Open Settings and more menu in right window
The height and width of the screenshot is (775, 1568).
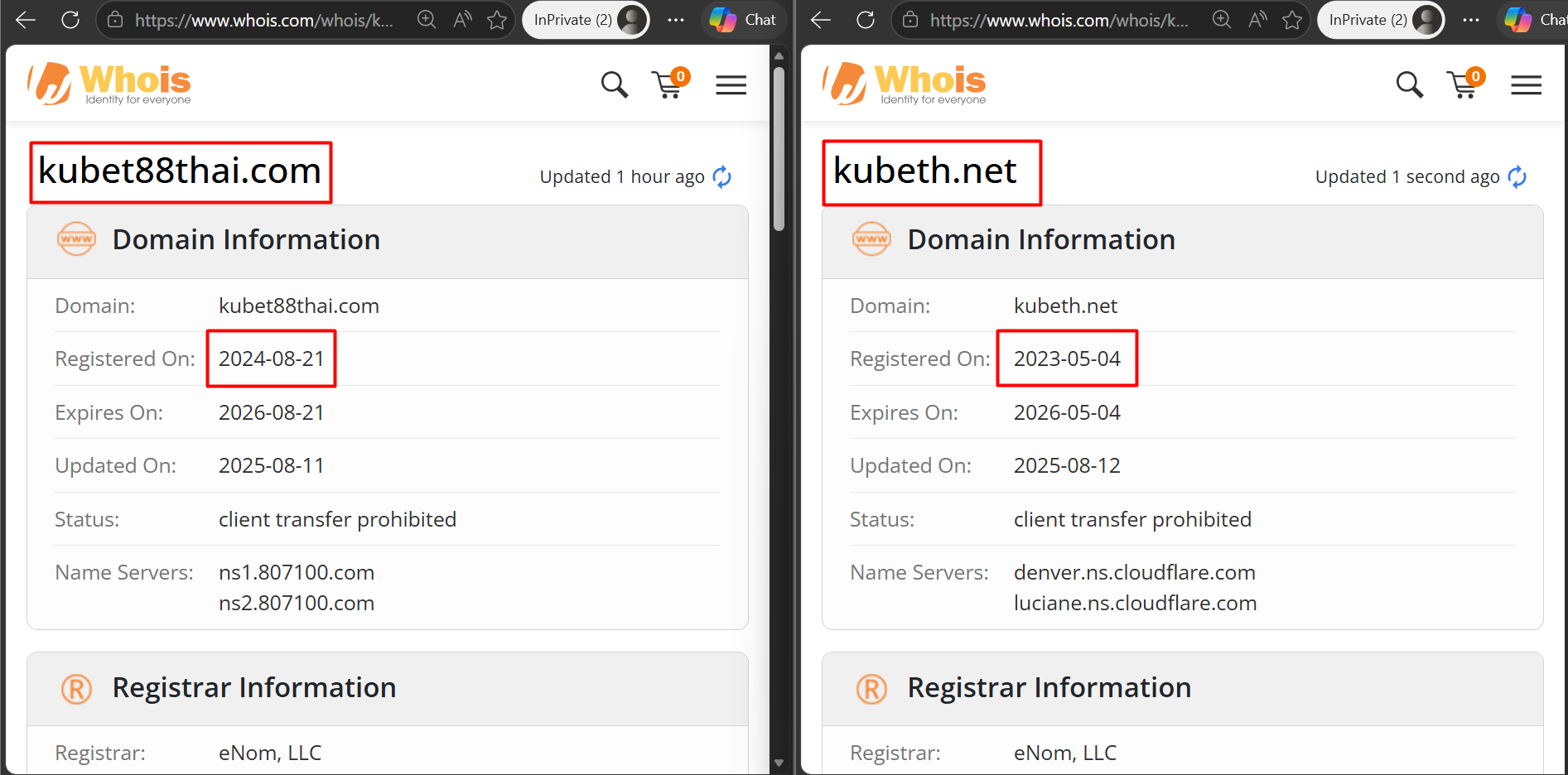pos(1471,20)
